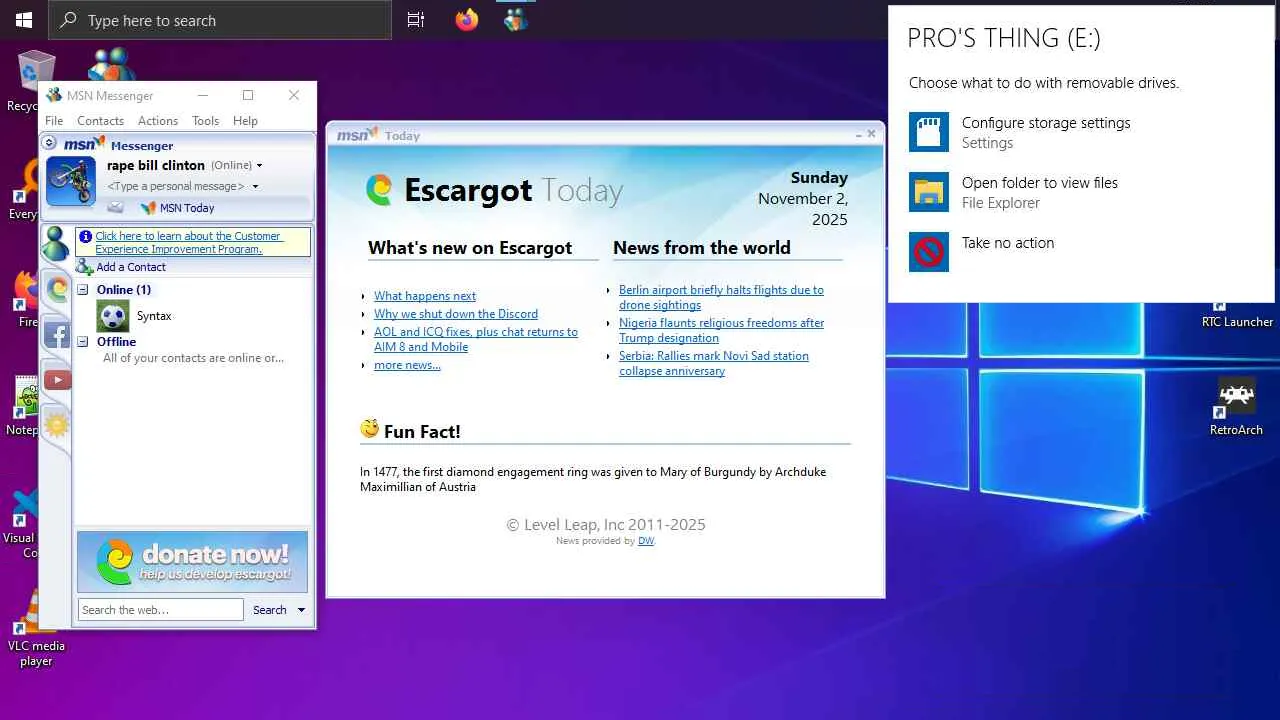Collapse the Offline contact group
This screenshot has width=1280, height=720.
coord(83,342)
